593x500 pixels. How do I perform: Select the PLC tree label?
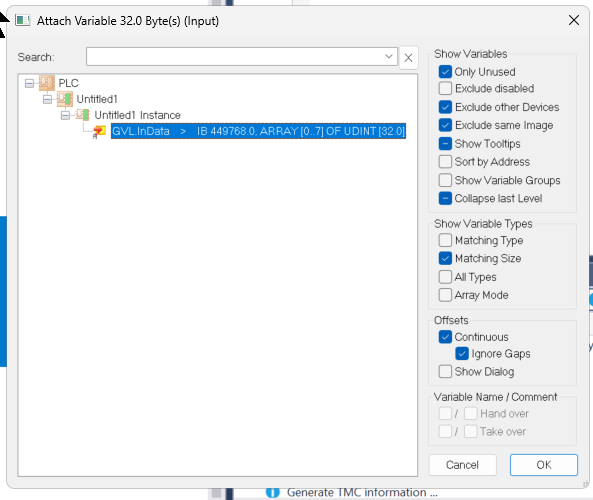pos(68,83)
